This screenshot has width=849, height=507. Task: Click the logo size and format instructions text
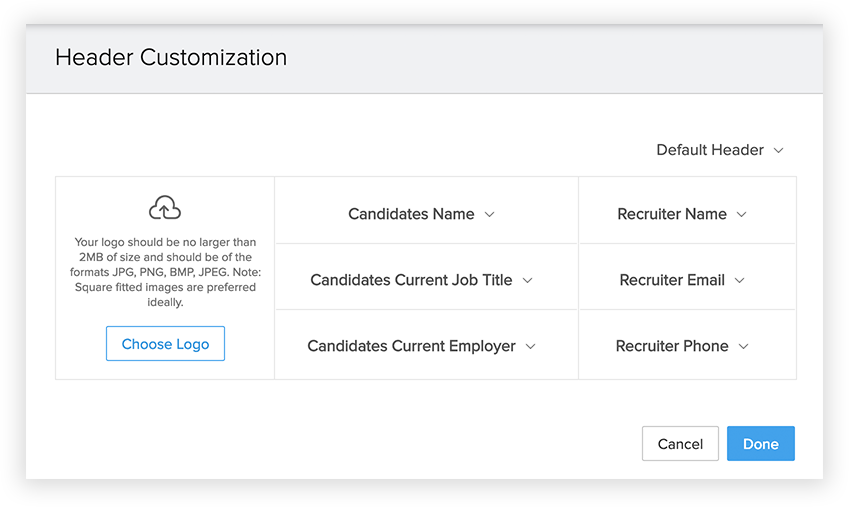click(165, 272)
